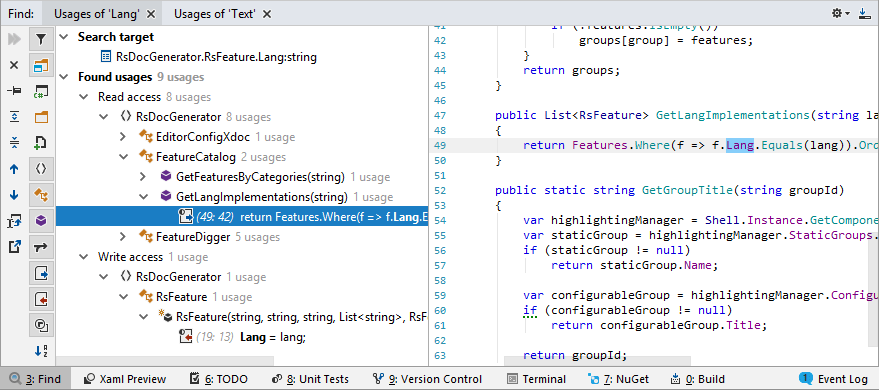Image resolution: width=879 pixels, height=390 pixels.
Task: Click highlighted Lang in preview line 49
Action: [x=740, y=146]
